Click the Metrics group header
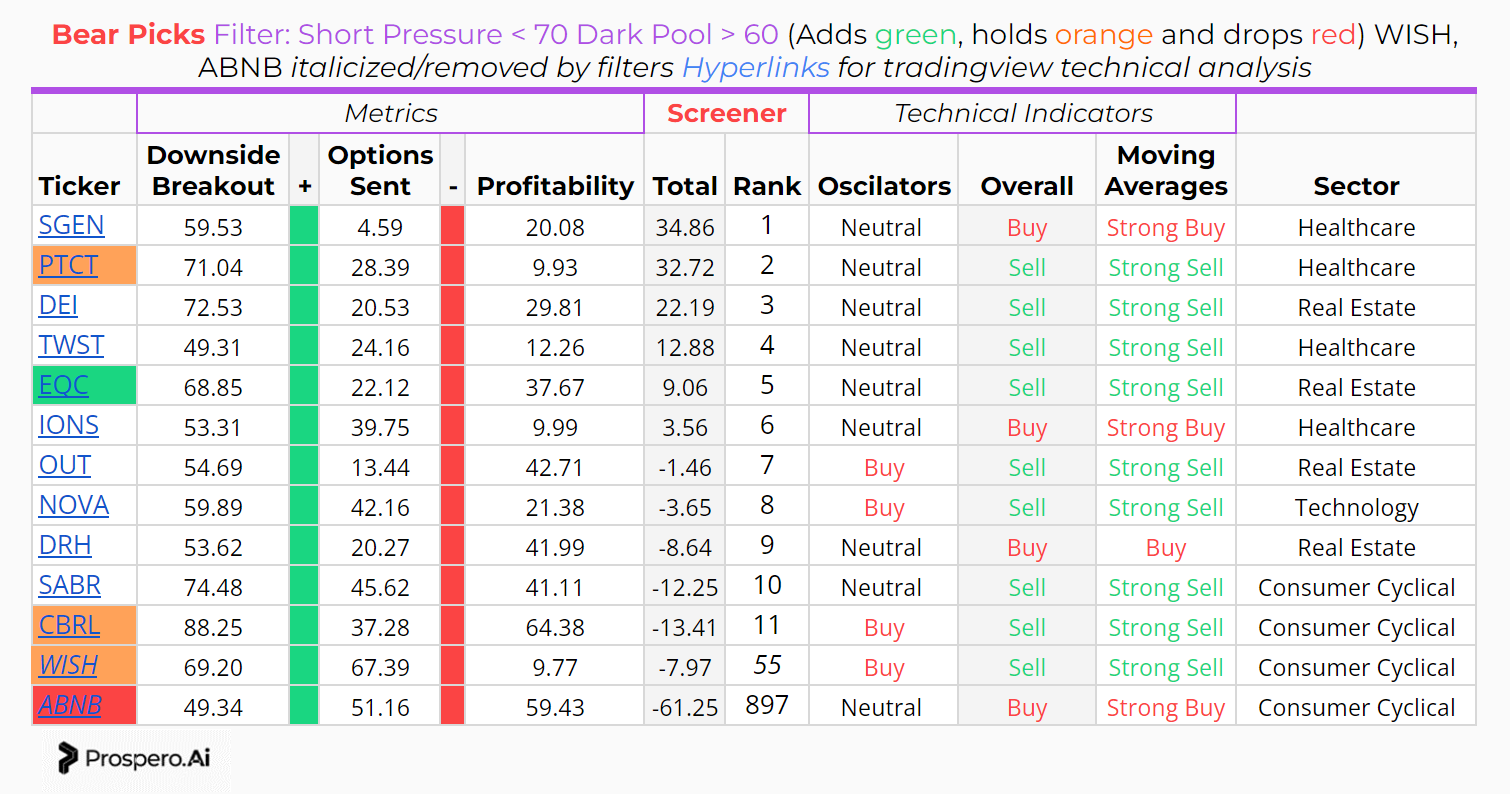 tap(391, 113)
